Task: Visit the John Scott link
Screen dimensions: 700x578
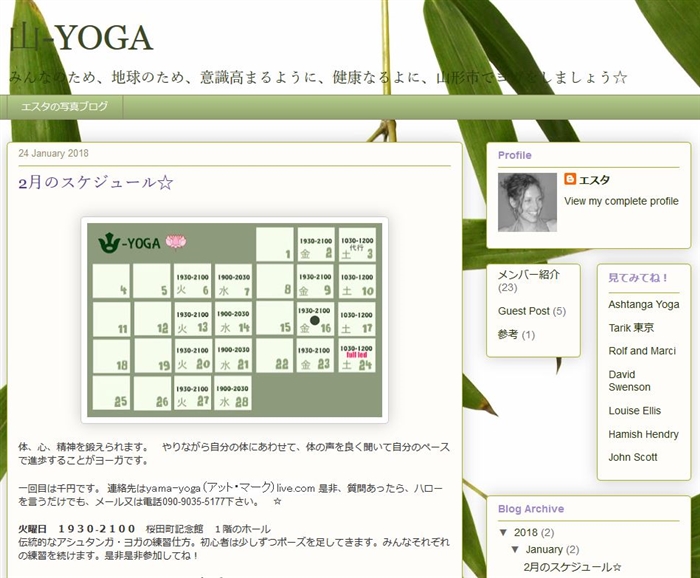Action: point(633,457)
